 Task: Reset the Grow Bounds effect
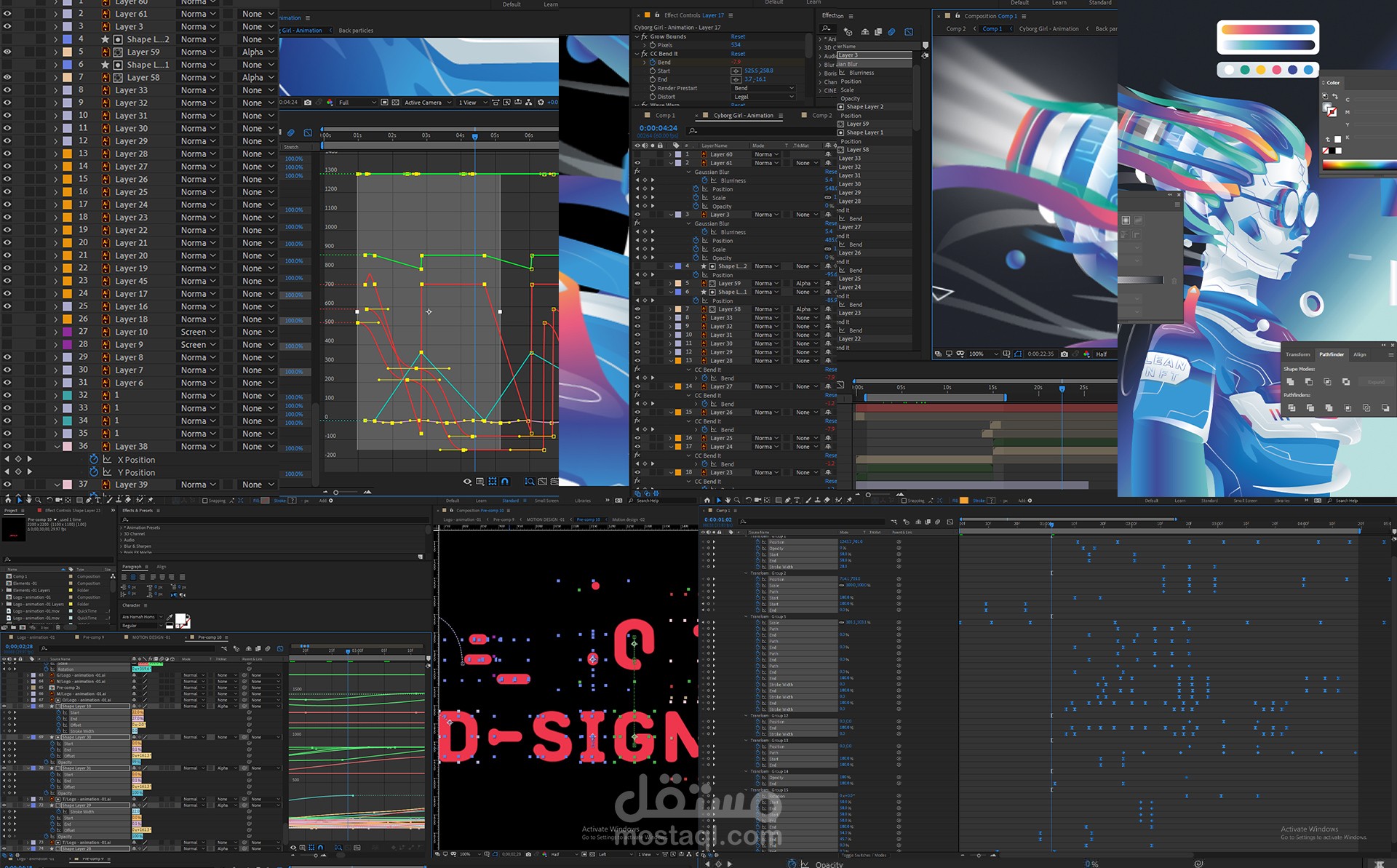738,36
